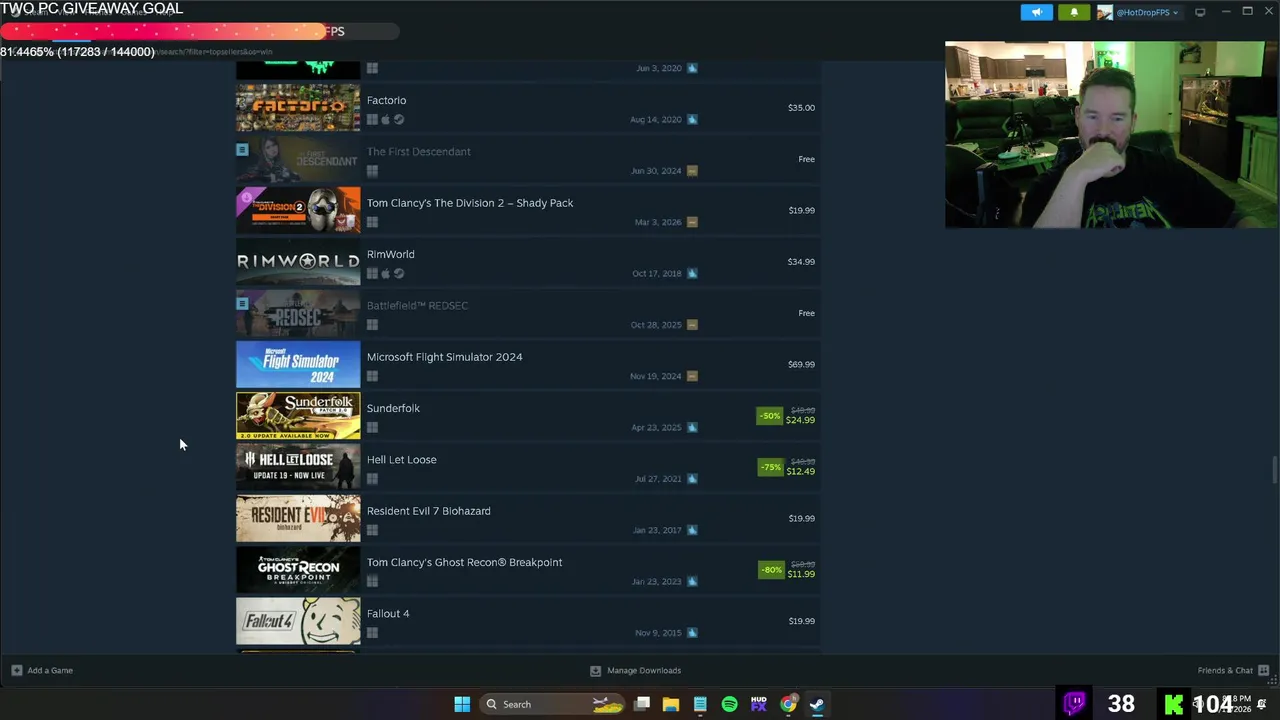The image size is (1280, 720).
Task: Open the Fallout 4 store listing
Action: pyautogui.click(x=528, y=621)
